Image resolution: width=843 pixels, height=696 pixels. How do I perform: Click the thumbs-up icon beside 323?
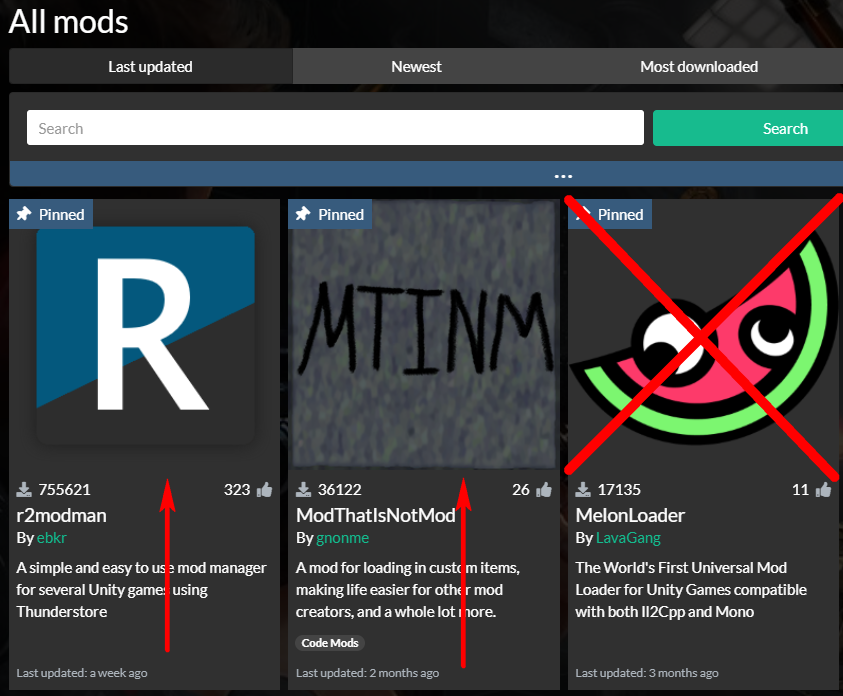(x=264, y=490)
